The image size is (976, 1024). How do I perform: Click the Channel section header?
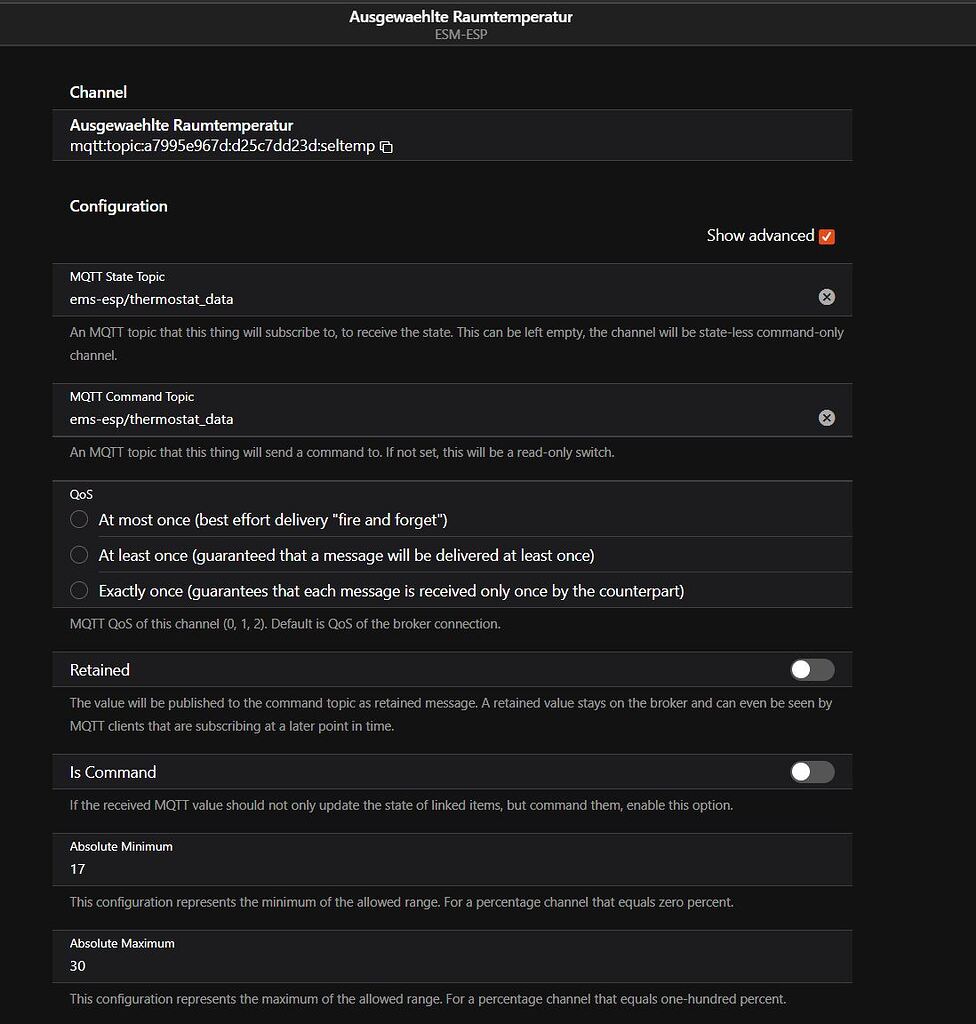(98, 92)
